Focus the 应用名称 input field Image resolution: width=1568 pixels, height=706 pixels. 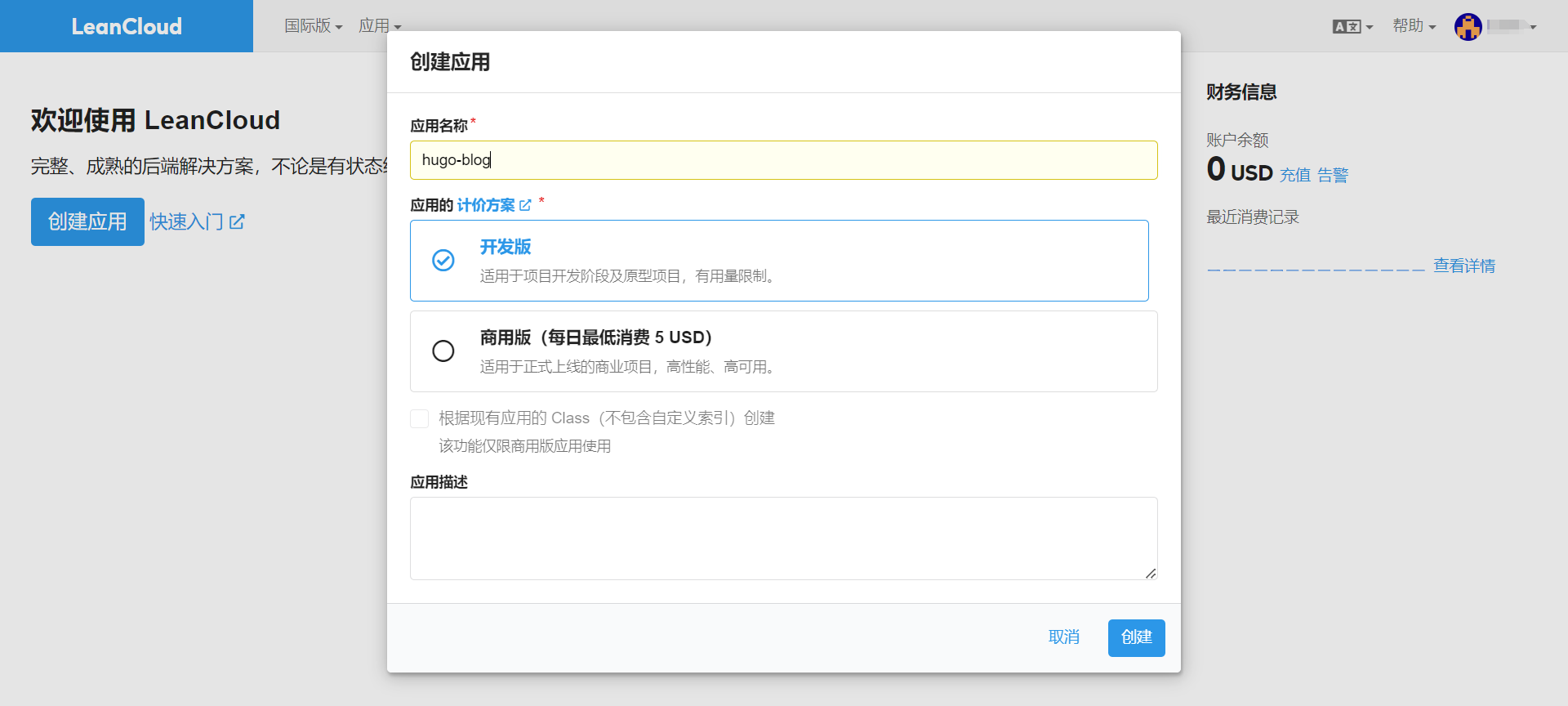[x=783, y=160]
